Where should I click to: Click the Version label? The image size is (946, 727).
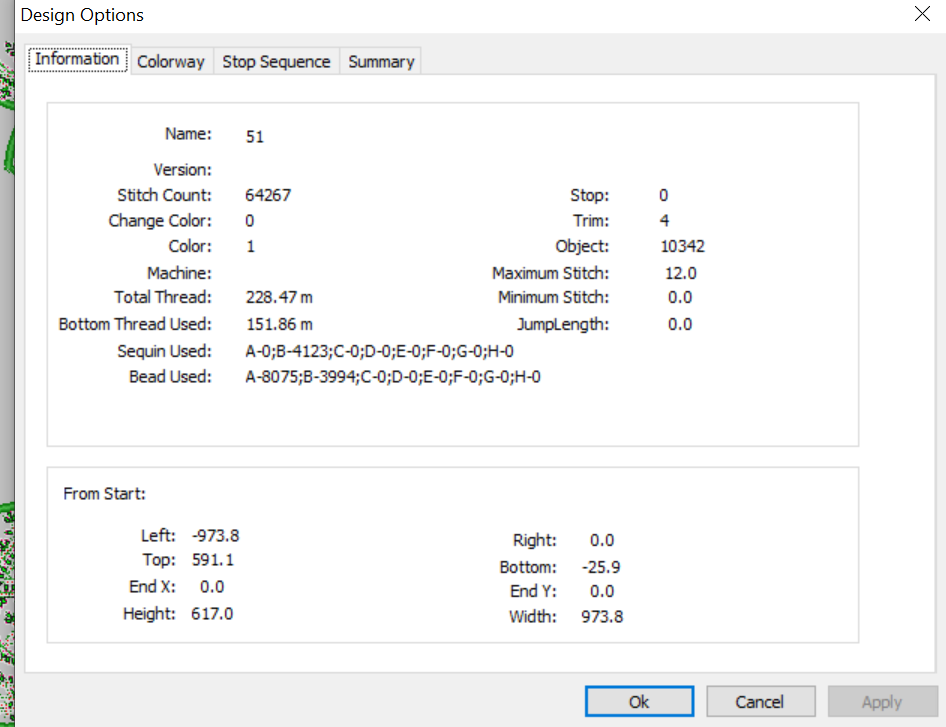coord(182,170)
